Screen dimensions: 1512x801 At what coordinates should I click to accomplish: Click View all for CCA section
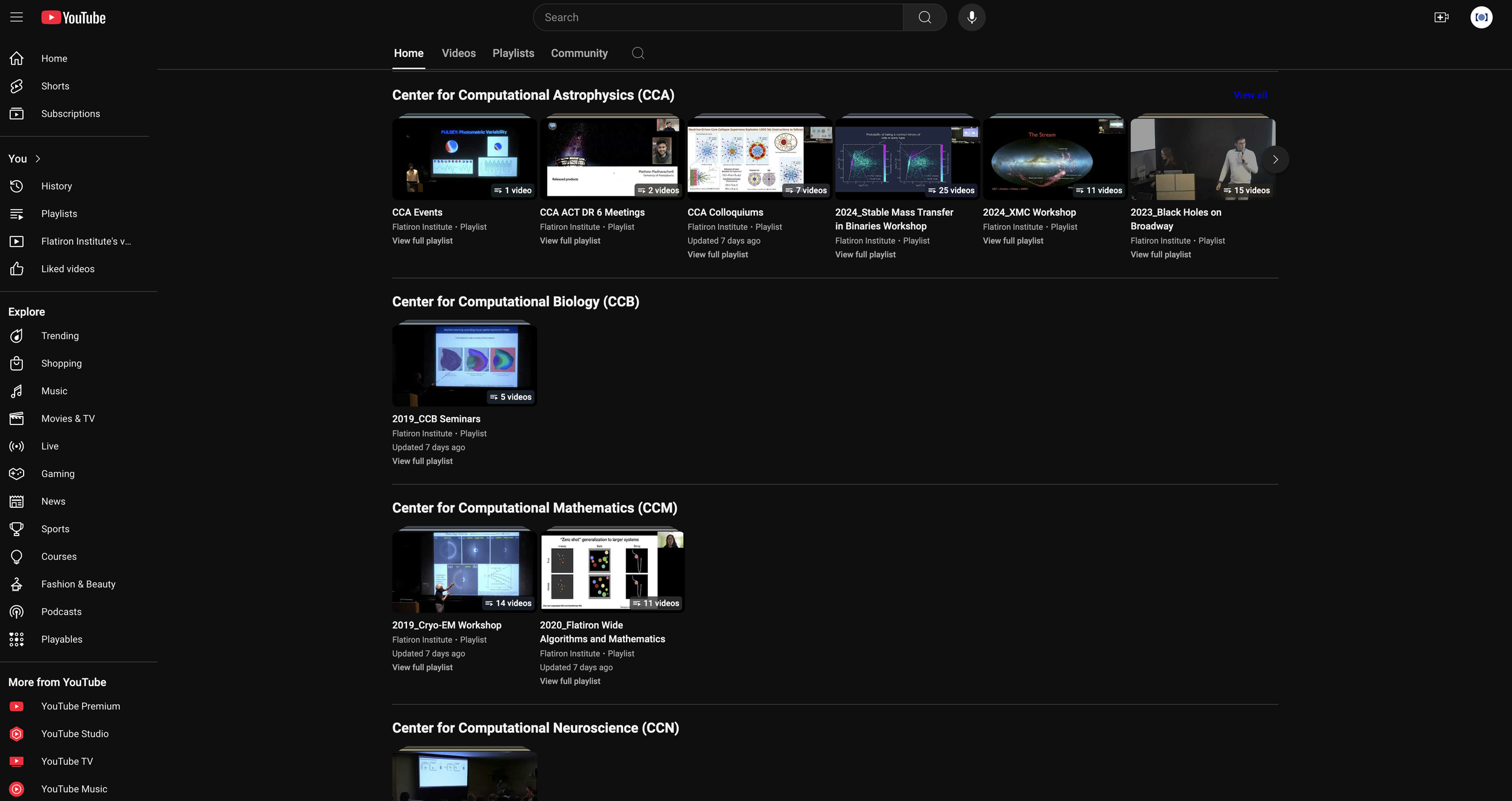(x=1250, y=96)
